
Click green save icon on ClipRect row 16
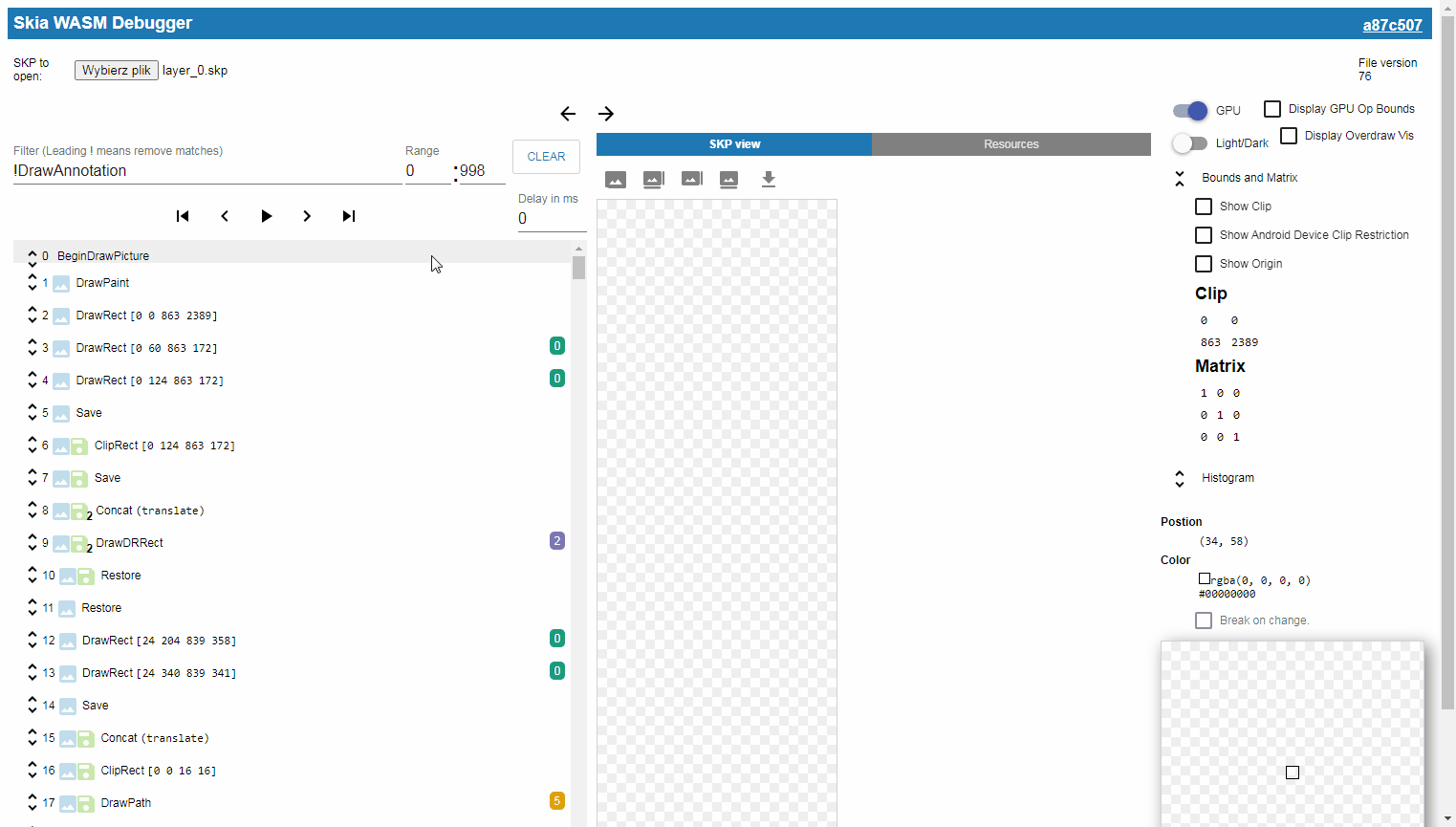85,772
